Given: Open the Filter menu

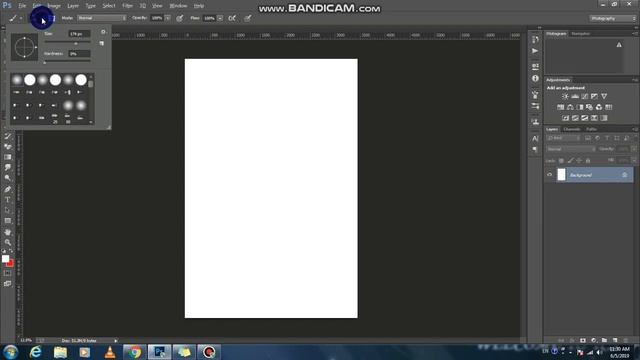Looking at the screenshot, I should tap(127, 6).
